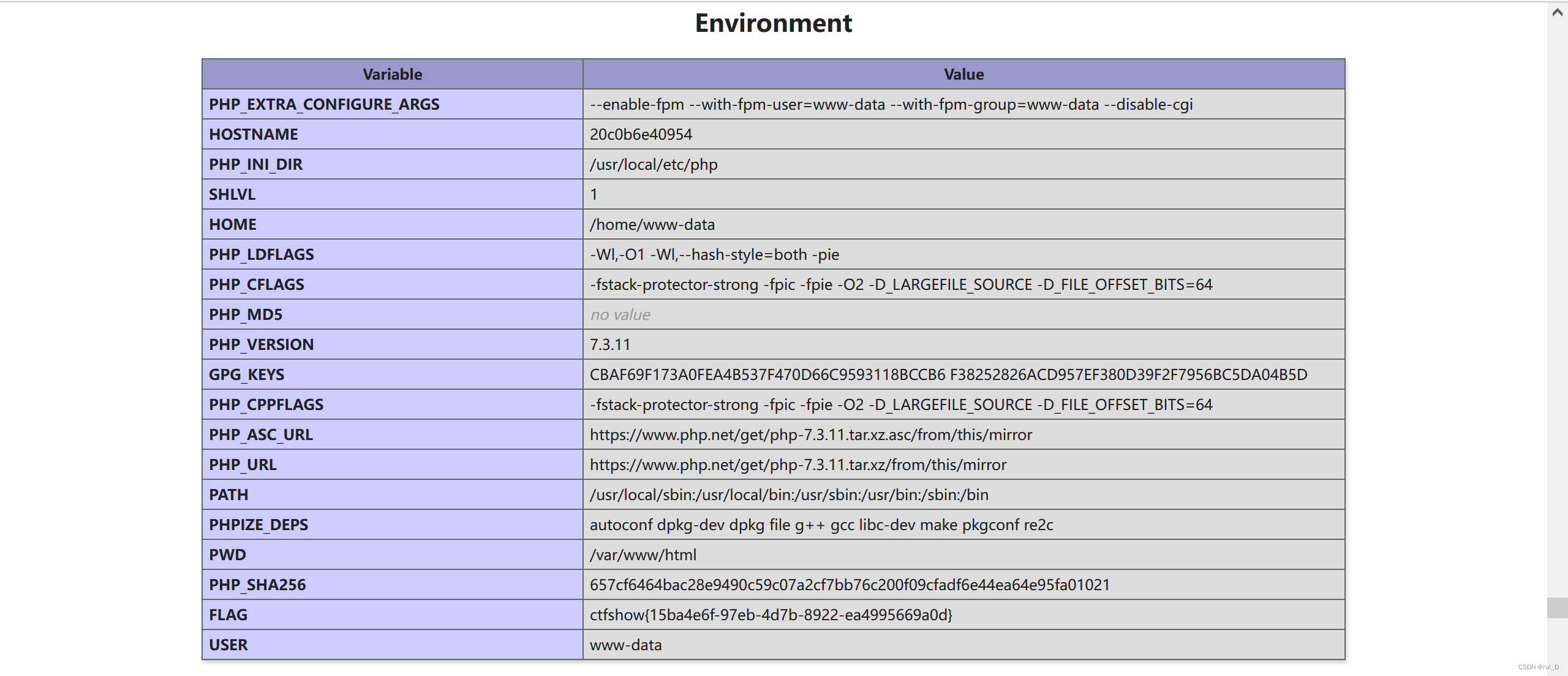Select the PHP_URL variable cell

(x=392, y=465)
